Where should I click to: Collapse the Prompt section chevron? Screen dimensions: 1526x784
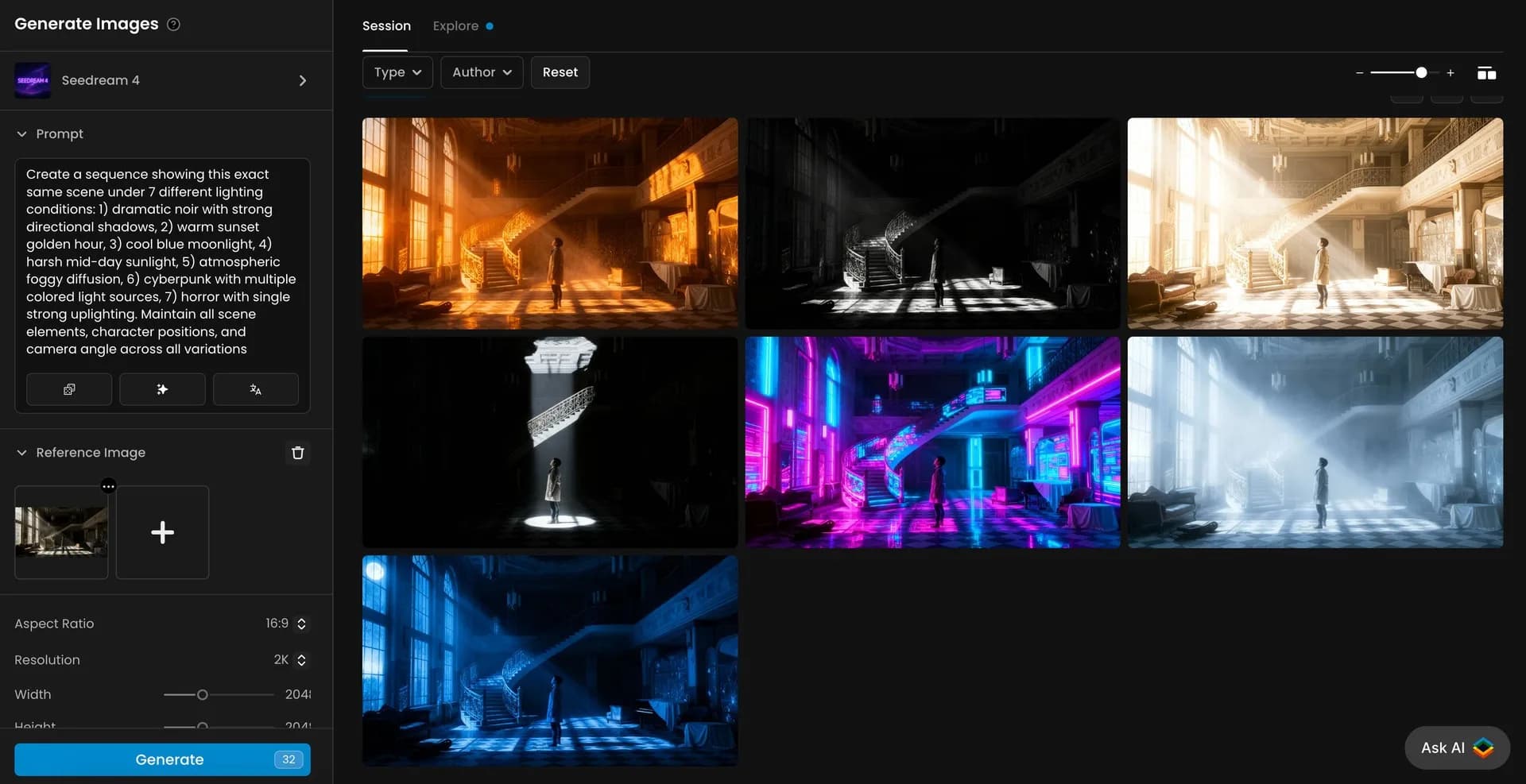click(x=21, y=133)
